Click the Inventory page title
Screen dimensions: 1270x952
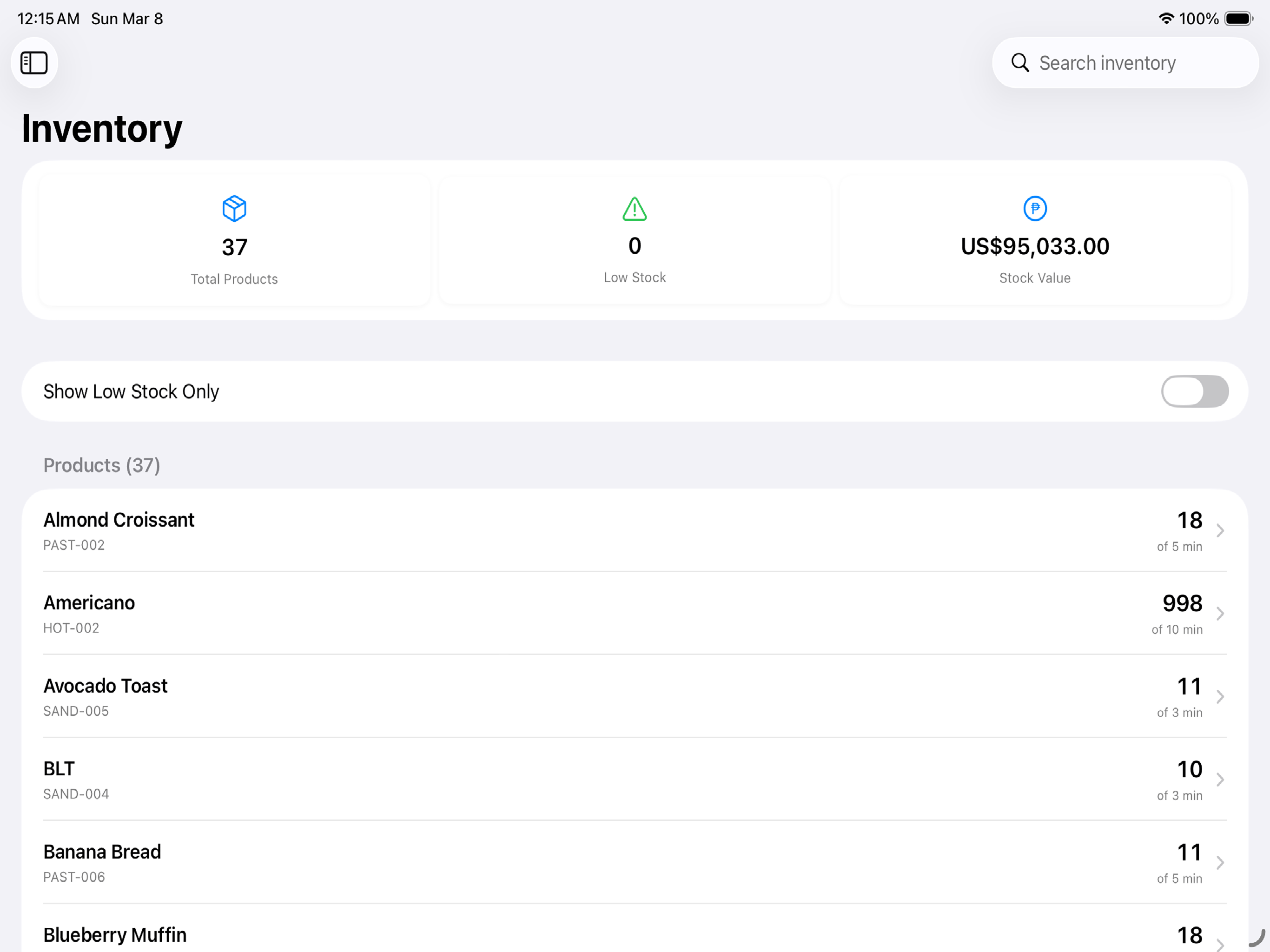102,129
